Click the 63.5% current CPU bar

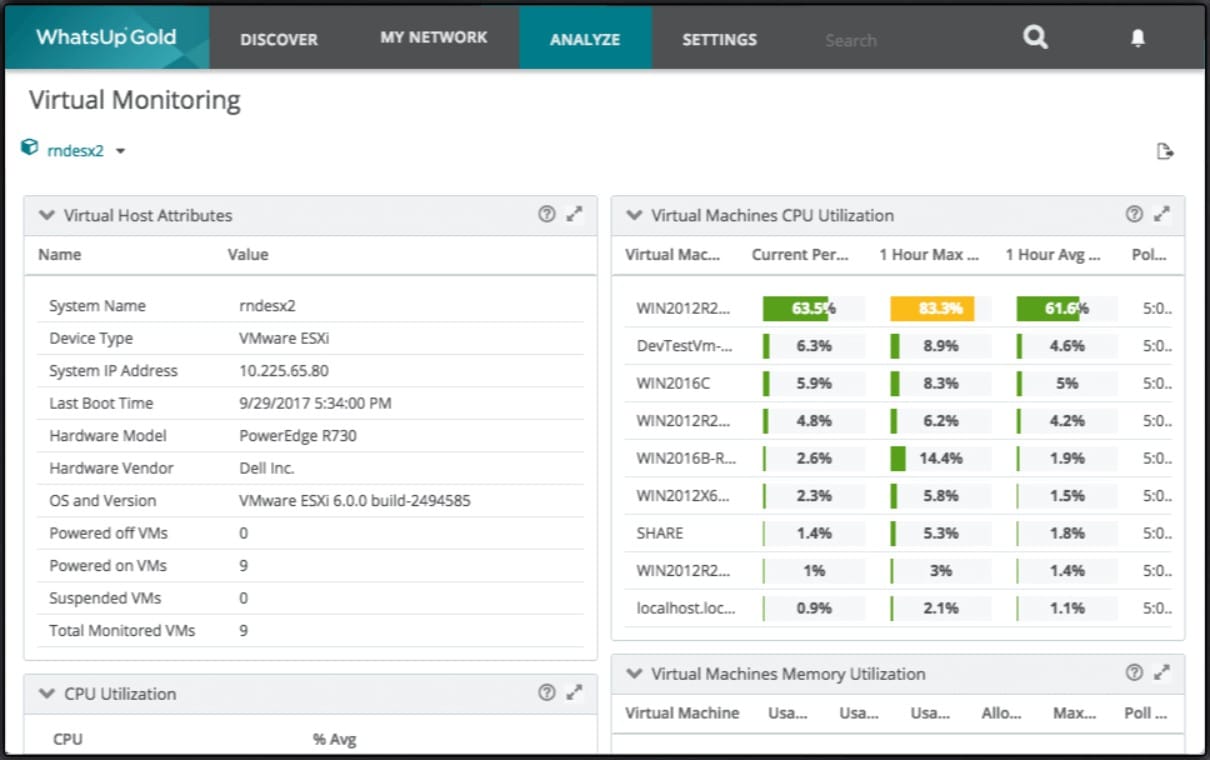pos(813,308)
